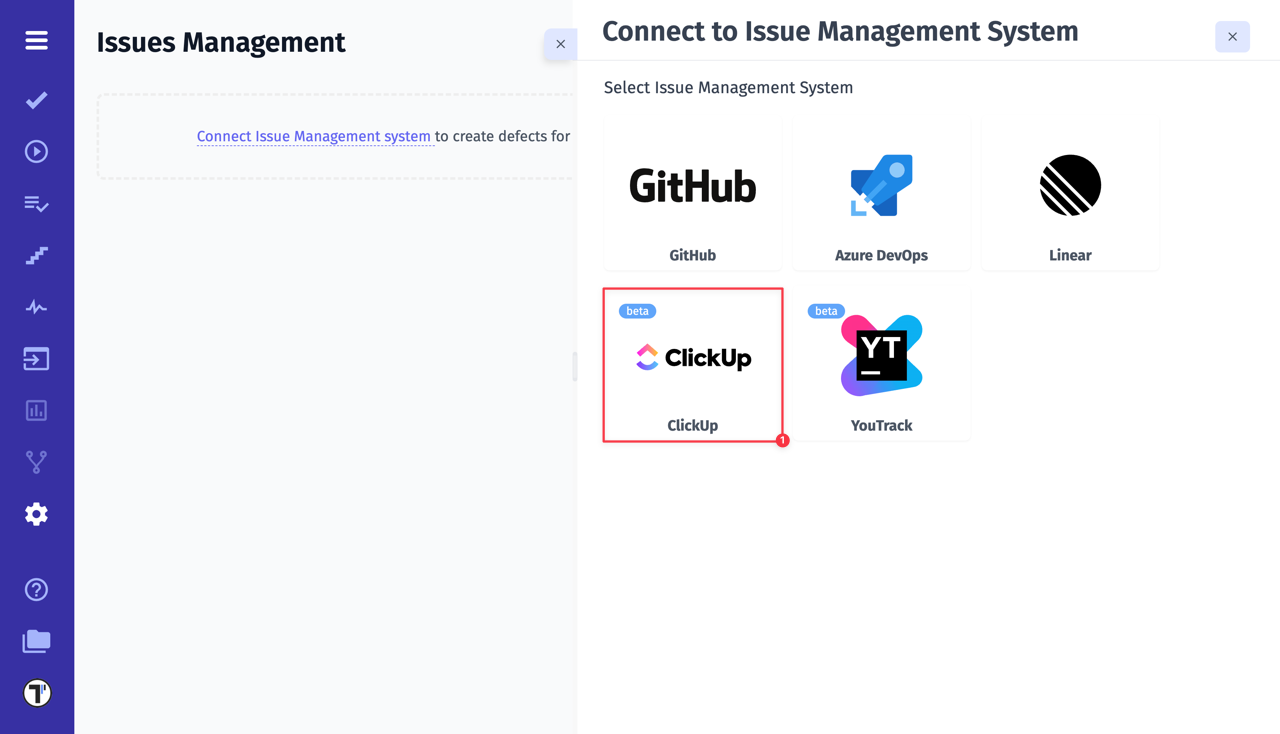Choose Linear as issue management system
The image size is (1280, 734).
pos(1069,194)
